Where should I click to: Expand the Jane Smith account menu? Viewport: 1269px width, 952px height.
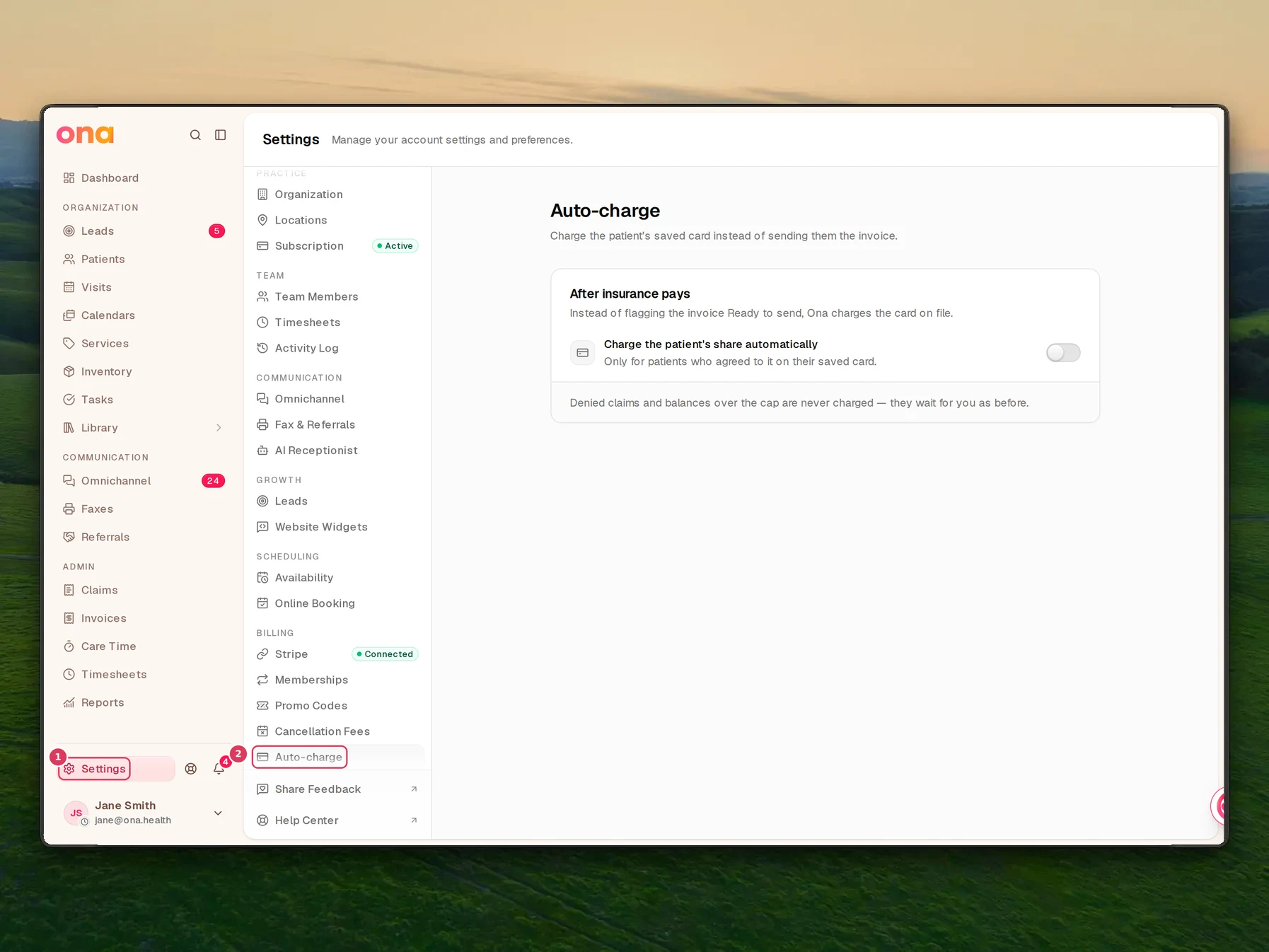point(144,813)
